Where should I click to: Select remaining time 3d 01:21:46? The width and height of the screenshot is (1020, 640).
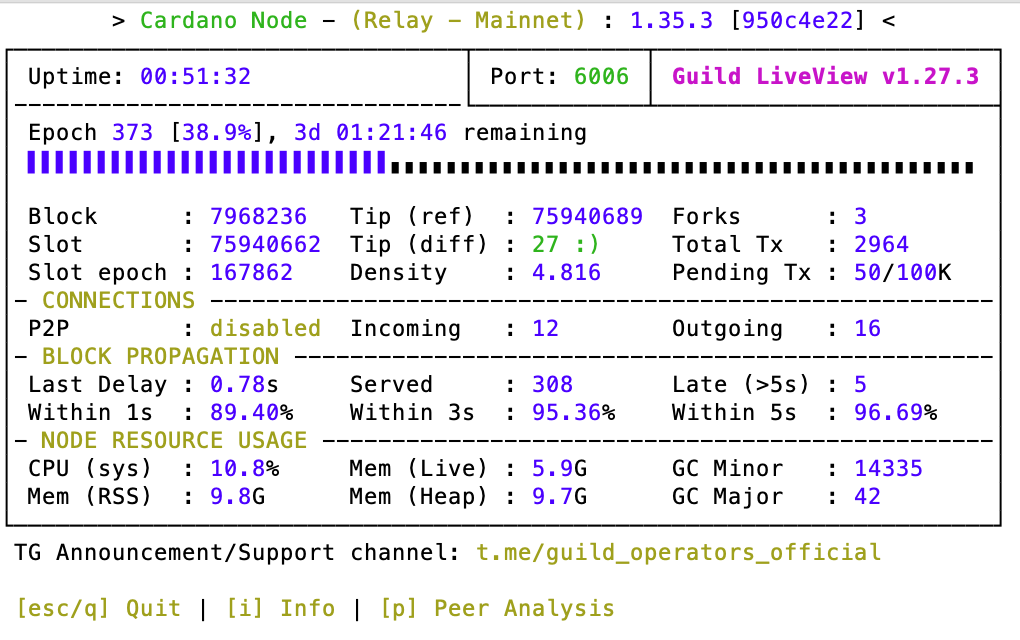pos(371,133)
